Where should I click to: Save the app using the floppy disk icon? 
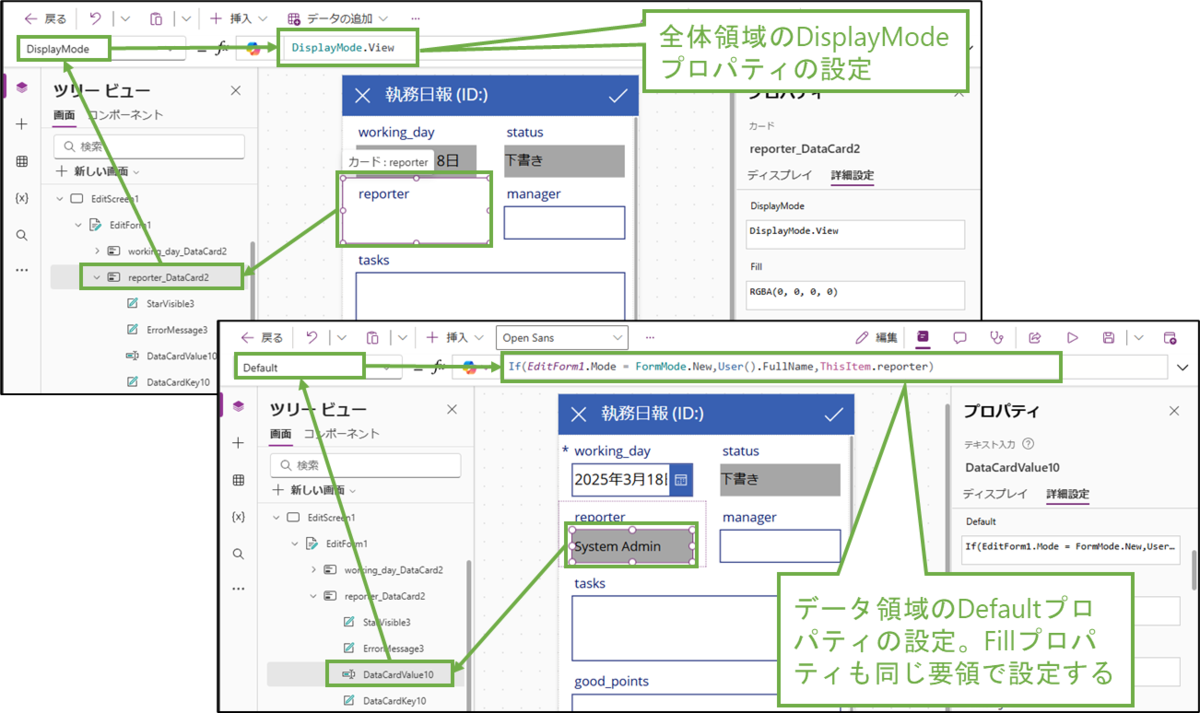[x=1108, y=338]
